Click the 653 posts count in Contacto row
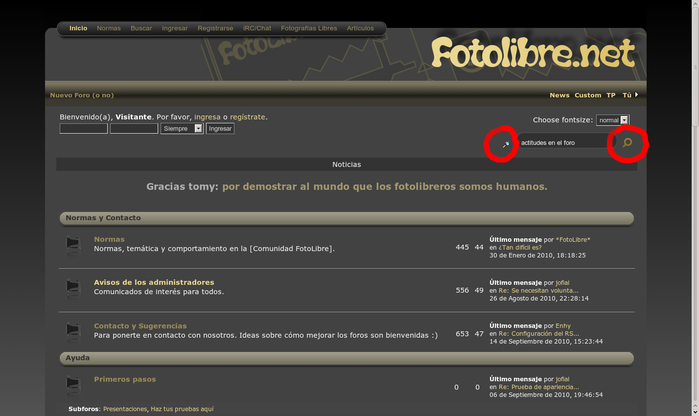The height and width of the screenshot is (416, 699). (x=462, y=334)
